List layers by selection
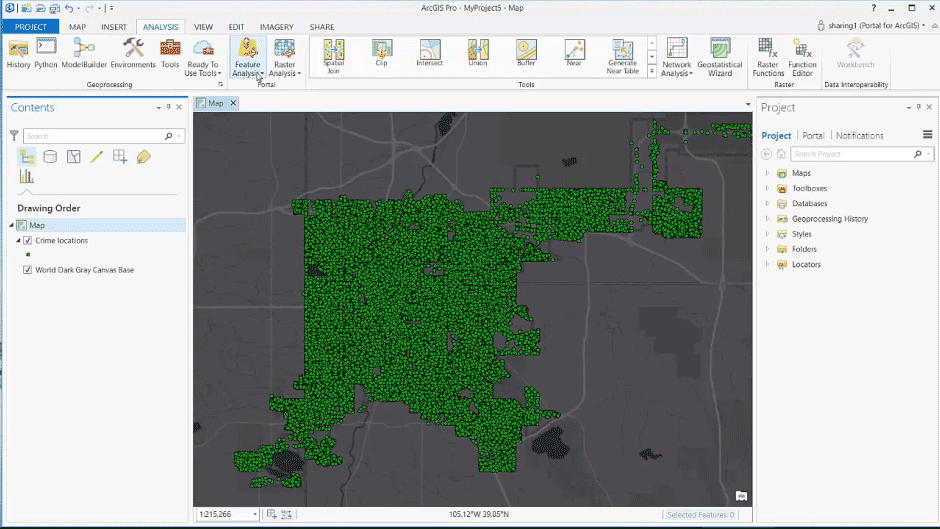This screenshot has width=940, height=529. [x=74, y=157]
